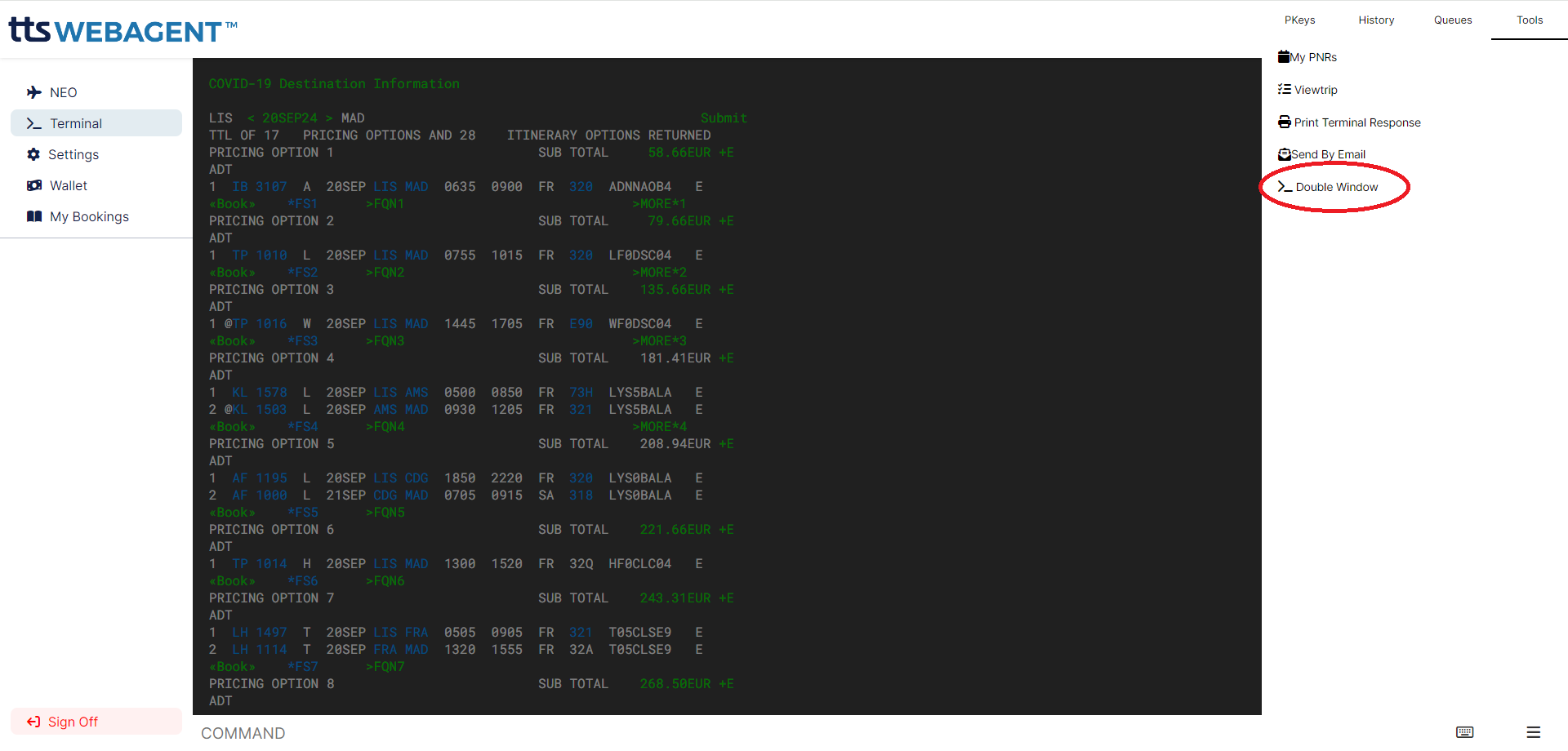Click flight KL 1578 link

260,393
